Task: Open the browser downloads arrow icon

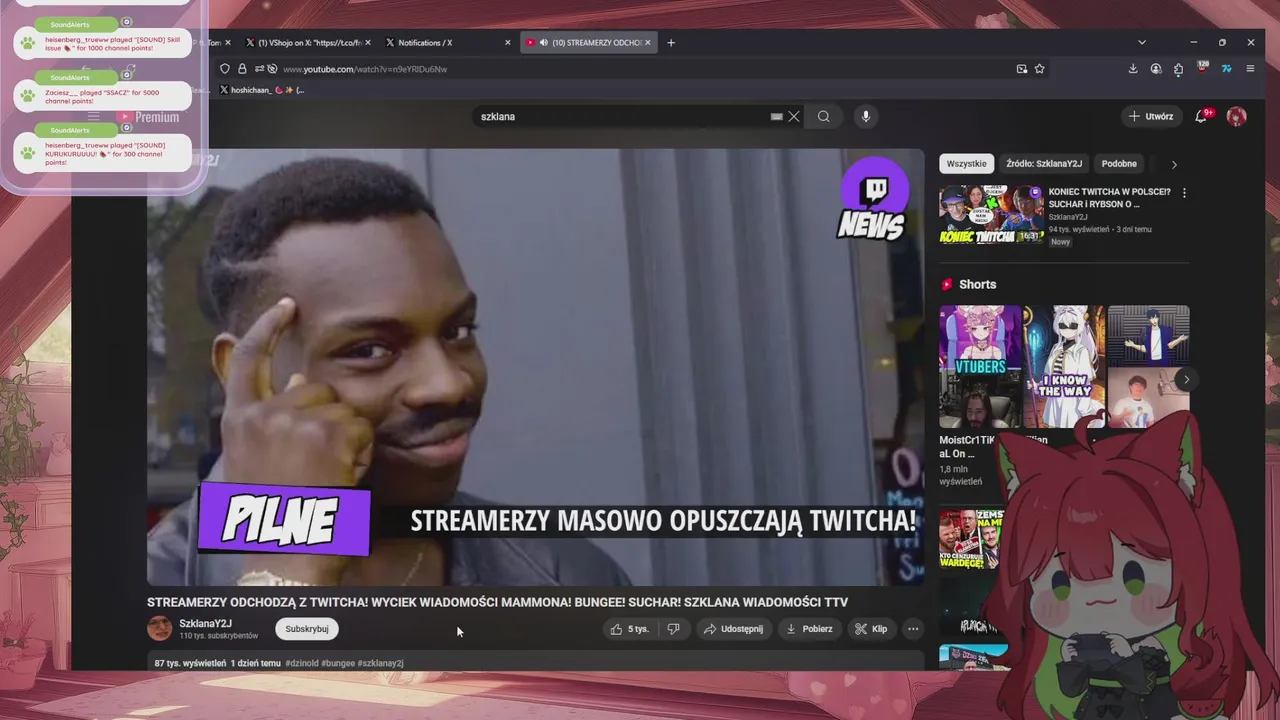Action: coord(1133,69)
